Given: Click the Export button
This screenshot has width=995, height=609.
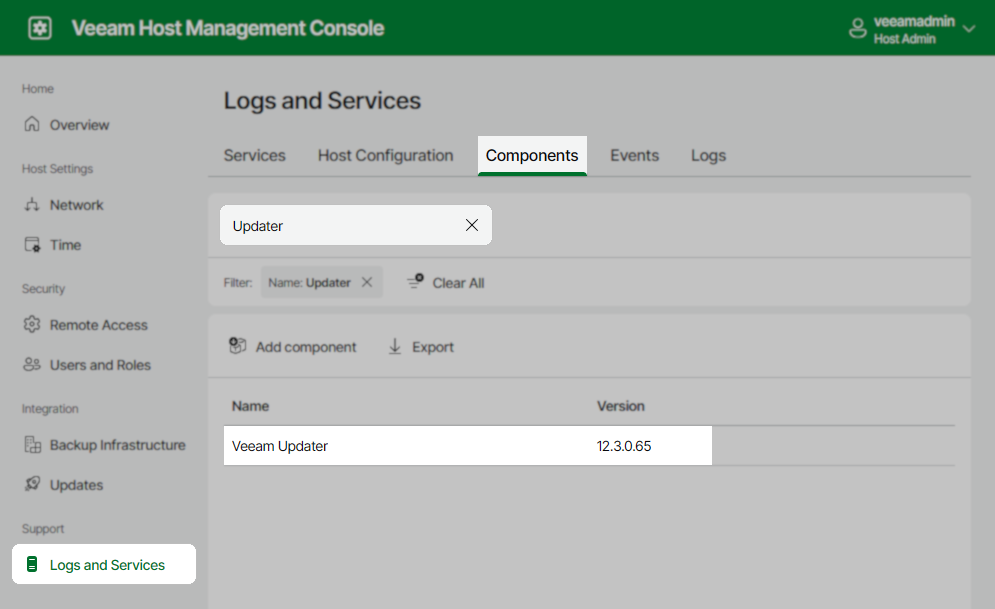Looking at the screenshot, I should (x=421, y=346).
